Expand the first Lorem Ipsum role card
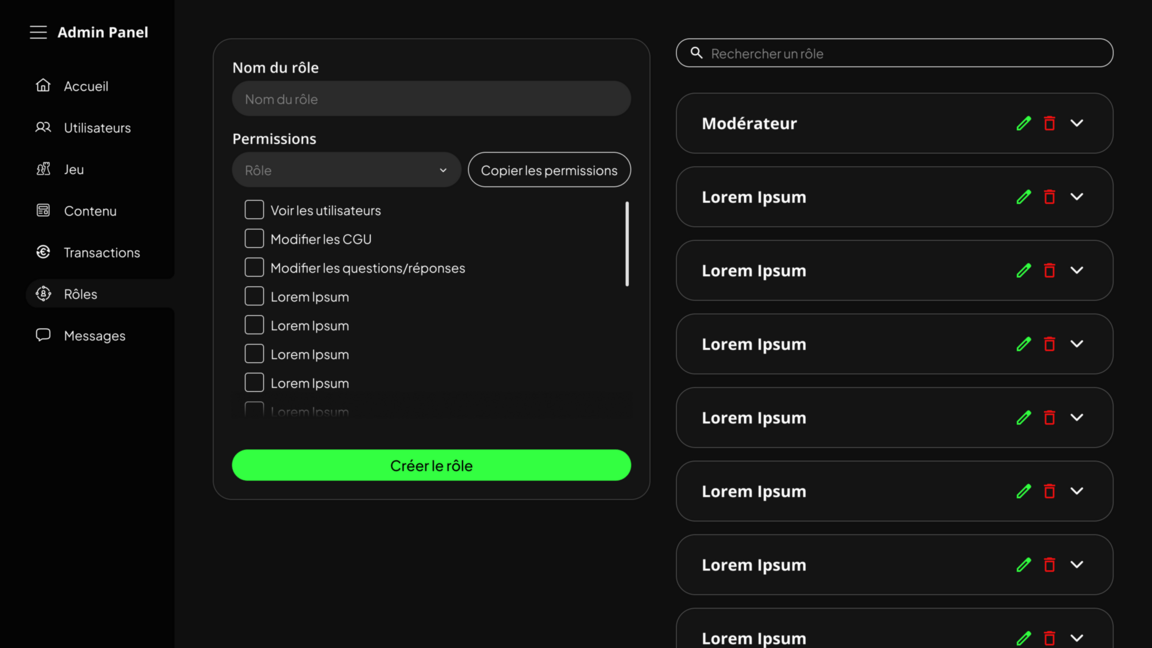The width and height of the screenshot is (1152, 648). [1076, 197]
